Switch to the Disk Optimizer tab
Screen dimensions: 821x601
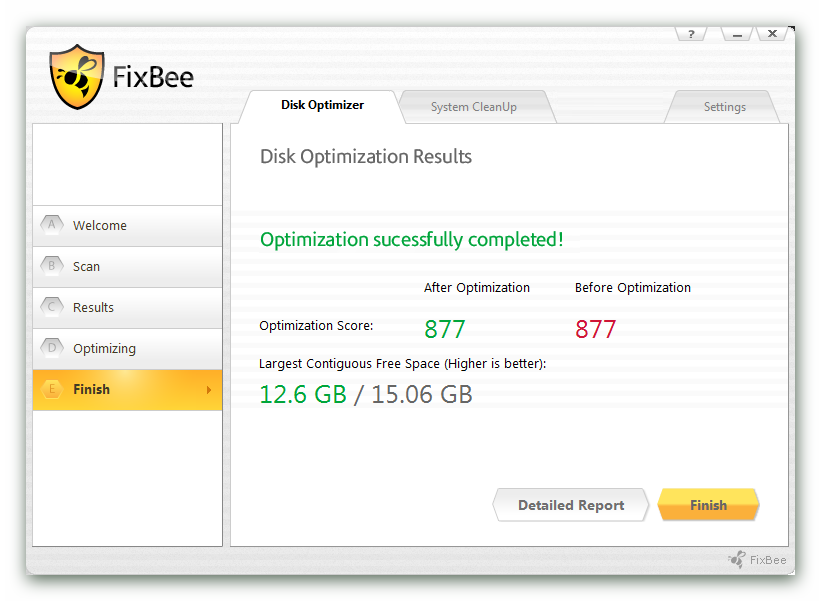pyautogui.click(x=322, y=105)
